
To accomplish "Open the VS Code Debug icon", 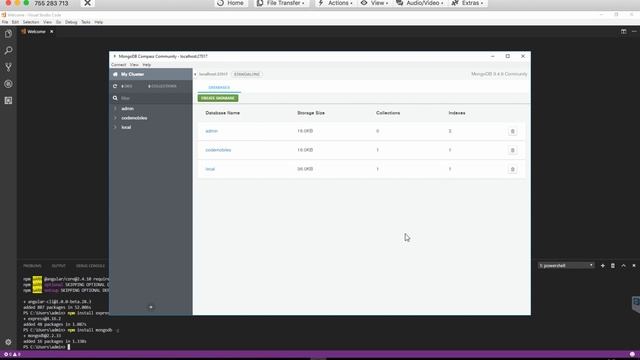I will coord(8,84).
